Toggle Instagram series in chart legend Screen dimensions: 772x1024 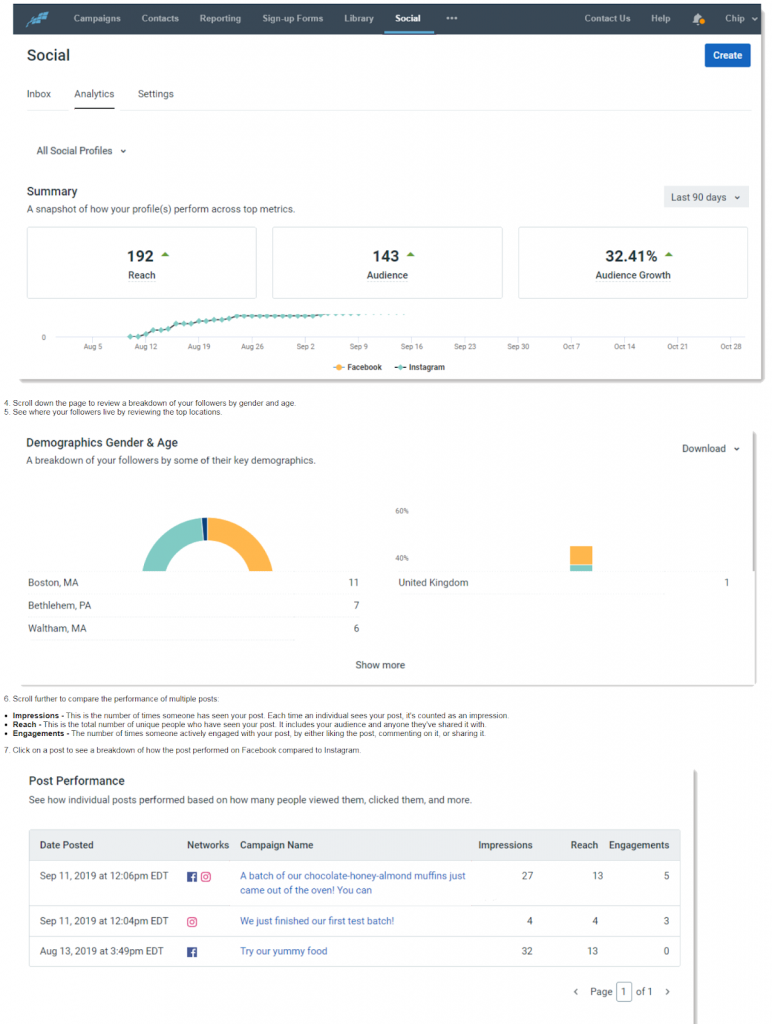pos(420,367)
